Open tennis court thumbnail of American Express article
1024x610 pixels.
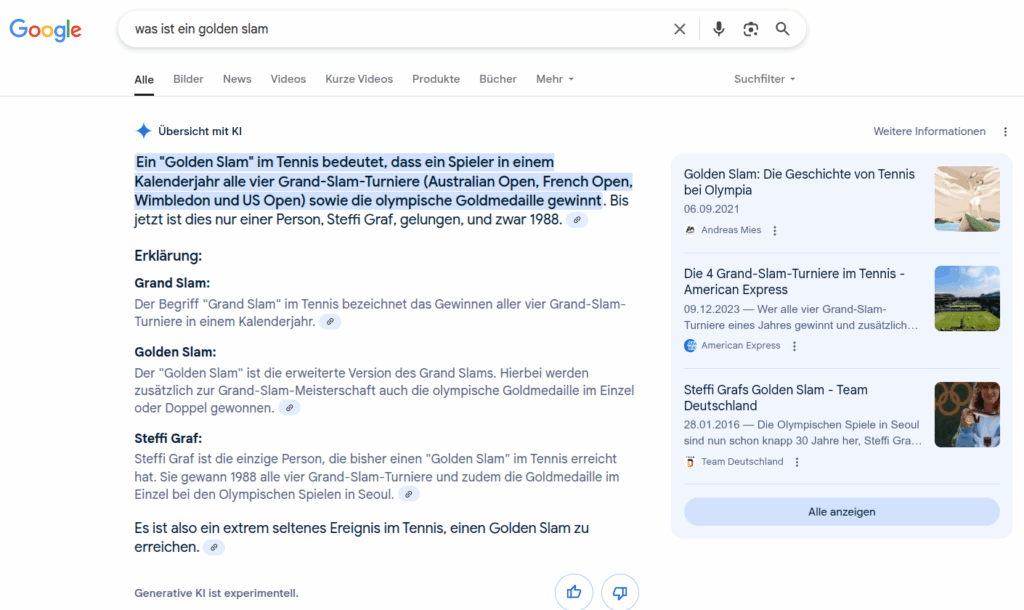coord(967,298)
